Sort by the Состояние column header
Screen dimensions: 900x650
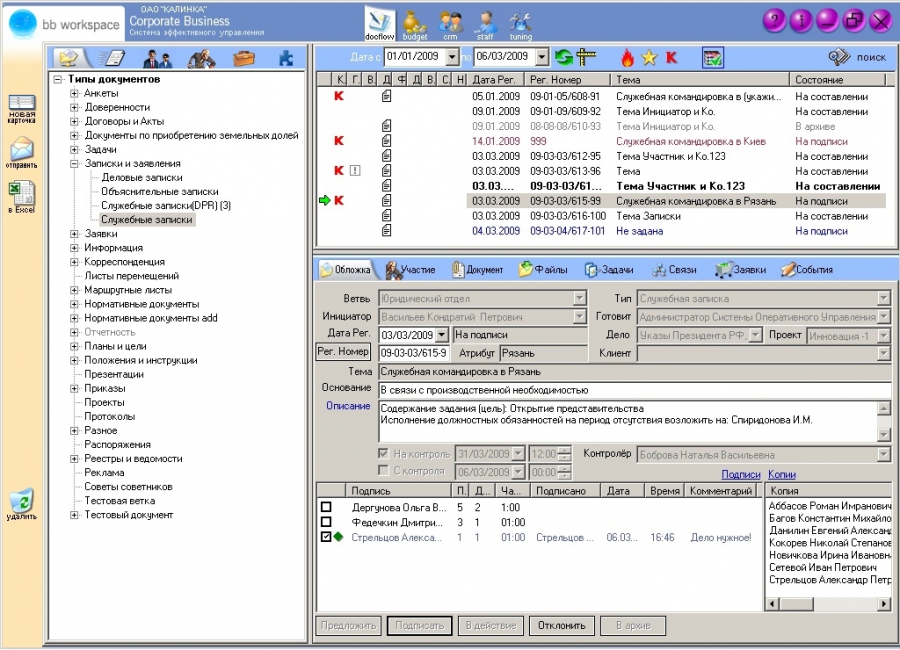(x=838, y=80)
